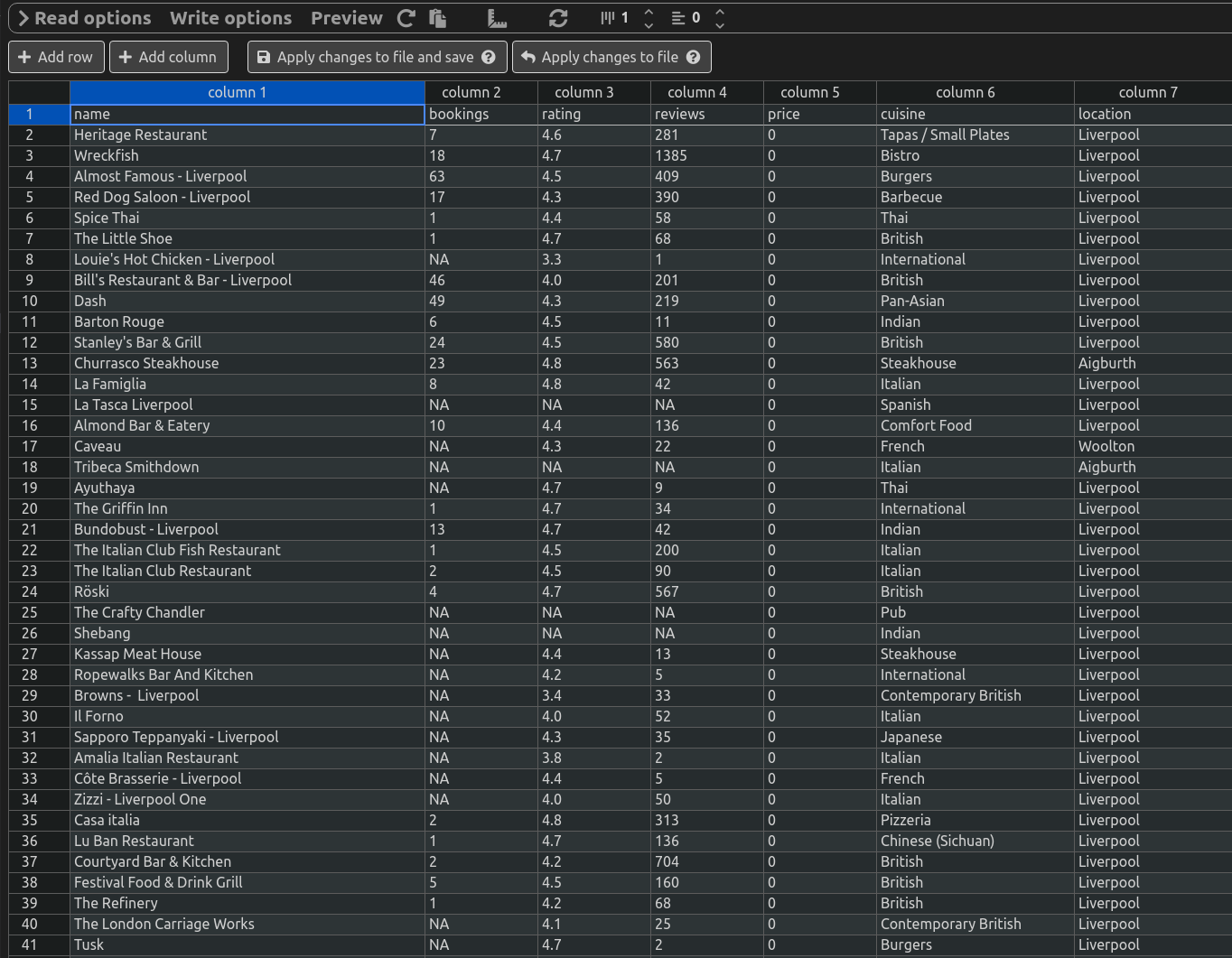Click the clipboard paste icon
The height and width of the screenshot is (958, 1232).
coord(438,18)
